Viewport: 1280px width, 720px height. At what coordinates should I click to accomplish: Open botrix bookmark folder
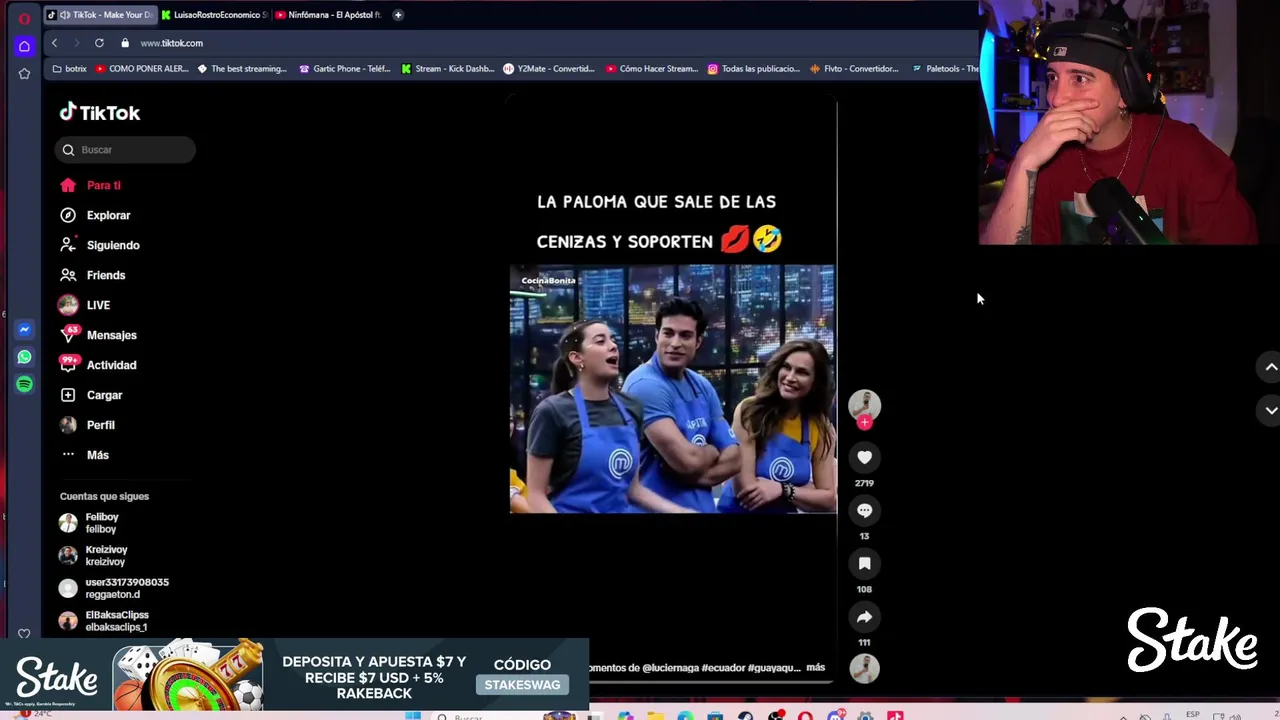[x=69, y=69]
